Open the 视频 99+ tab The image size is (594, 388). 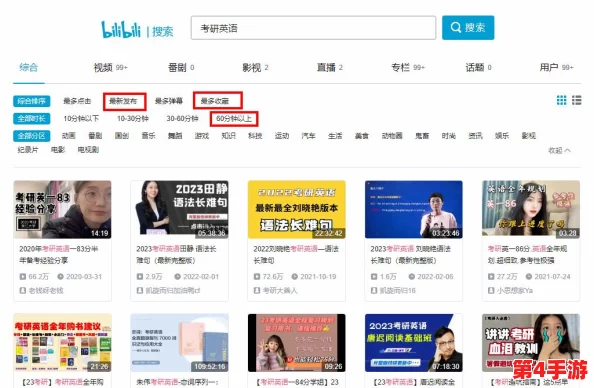[x=111, y=67]
